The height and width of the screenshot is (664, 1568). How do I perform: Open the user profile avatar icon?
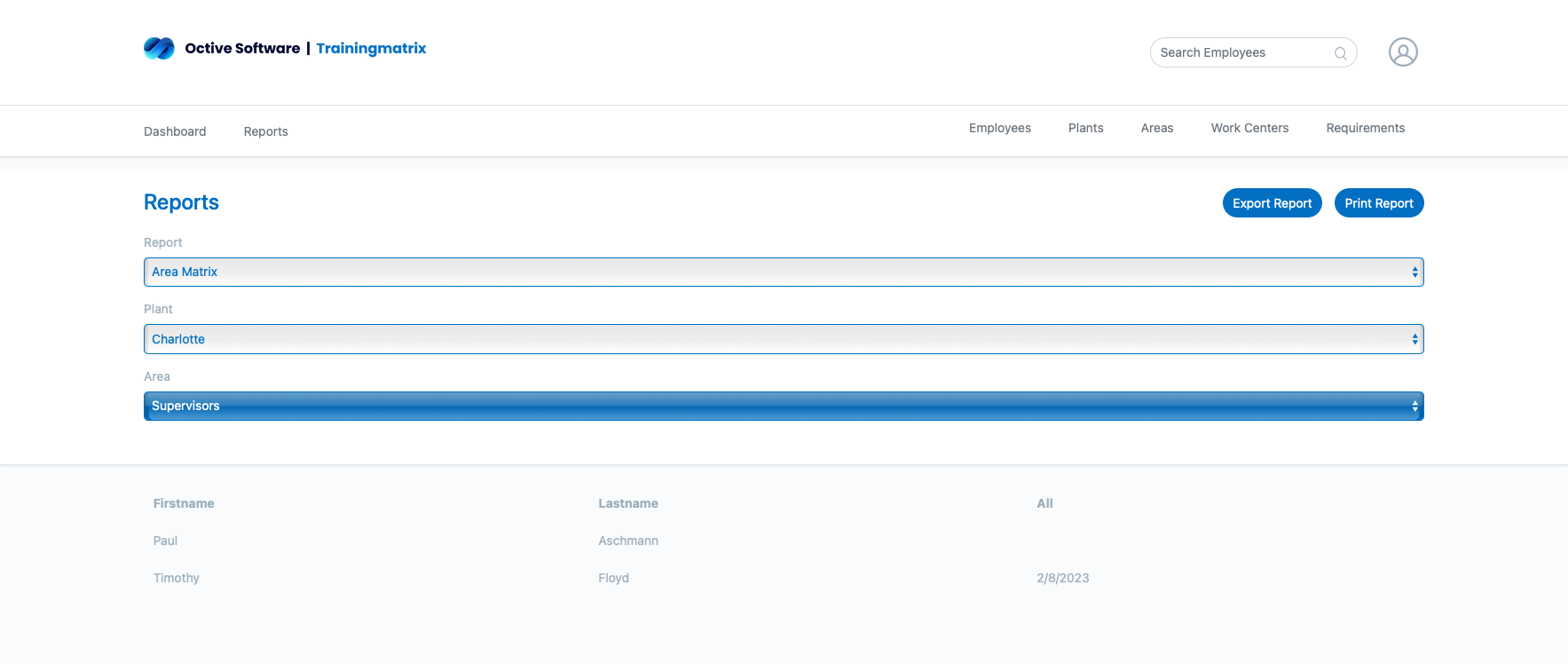[x=1402, y=52]
